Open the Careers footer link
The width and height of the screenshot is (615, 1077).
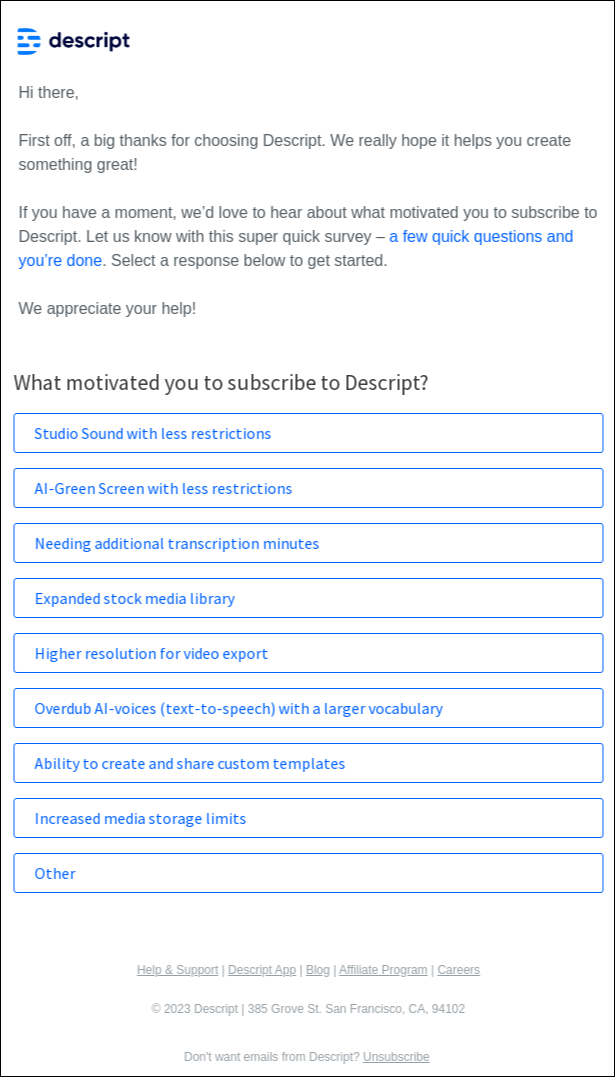point(458,969)
